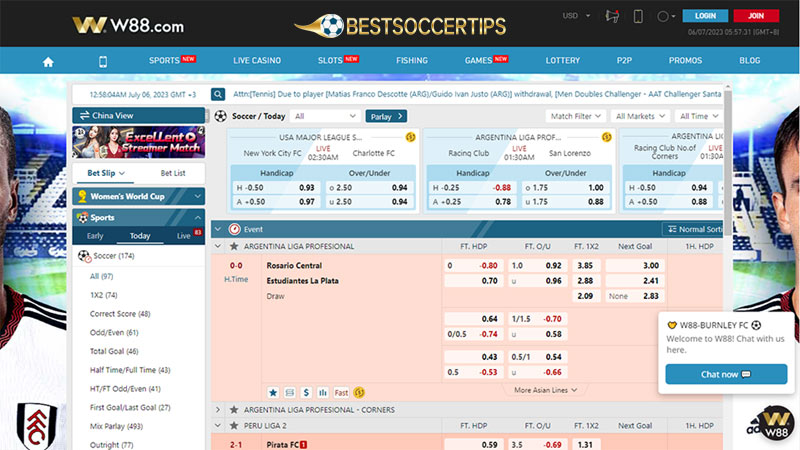Click the Parlay button
800x450 pixels.
386,116
